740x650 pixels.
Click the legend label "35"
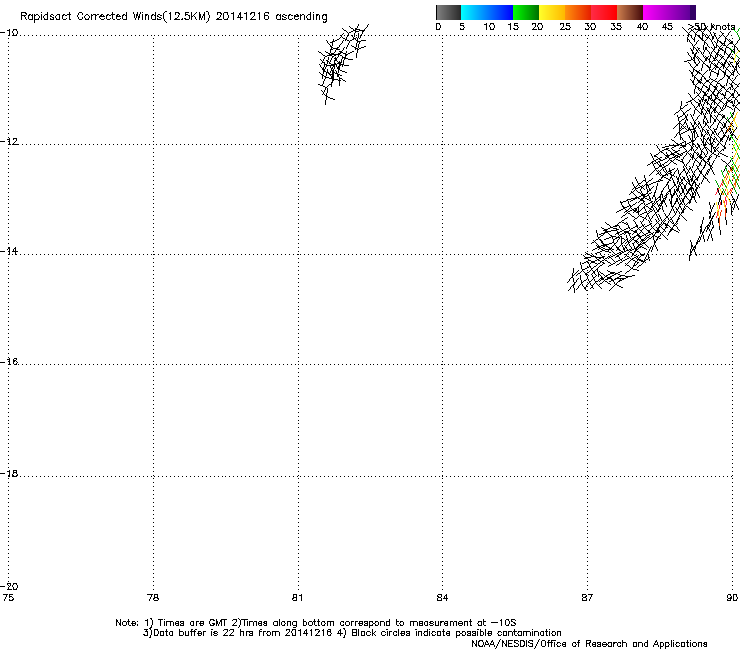point(616,27)
